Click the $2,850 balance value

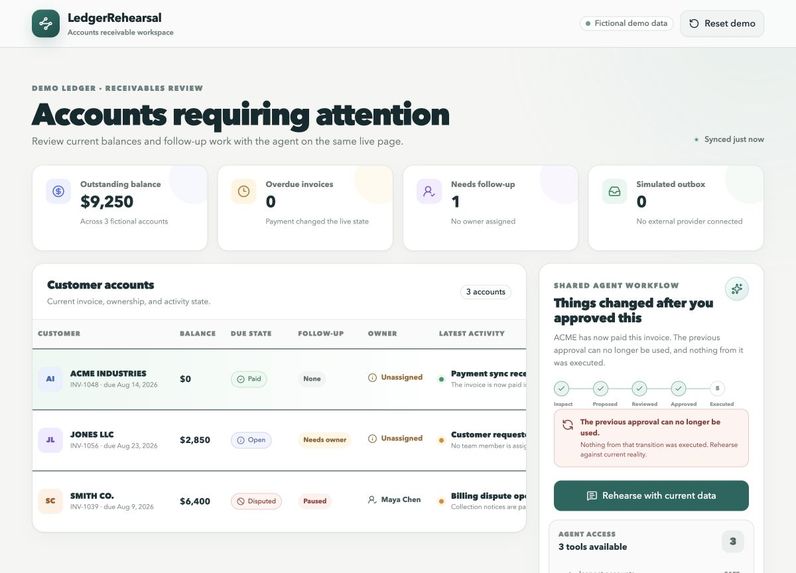[195, 440]
